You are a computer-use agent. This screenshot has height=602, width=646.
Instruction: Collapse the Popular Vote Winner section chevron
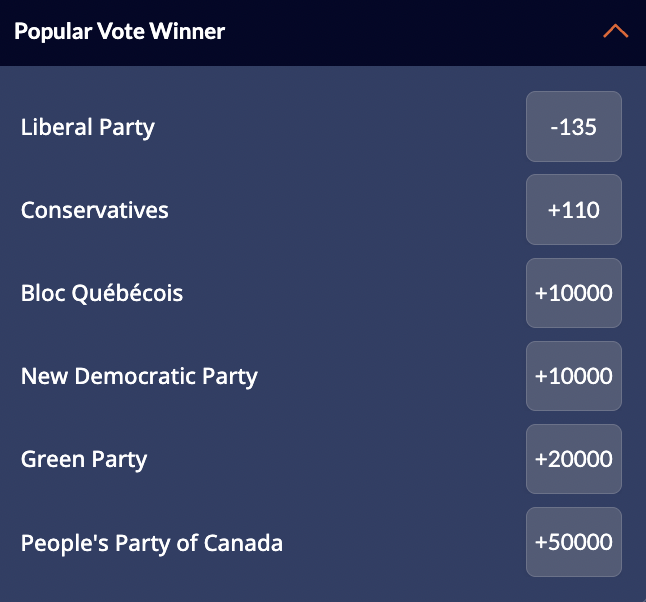616,31
